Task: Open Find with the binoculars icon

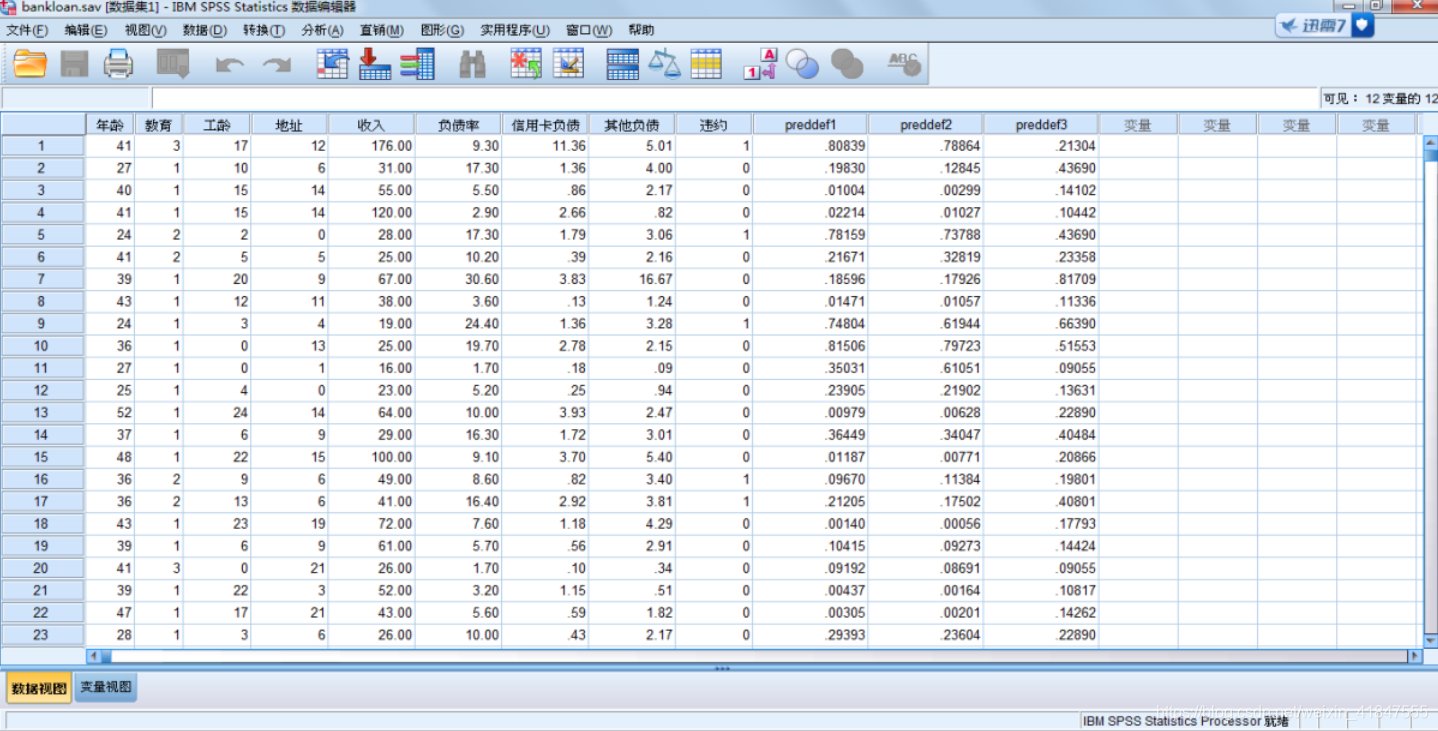Action: [472, 64]
